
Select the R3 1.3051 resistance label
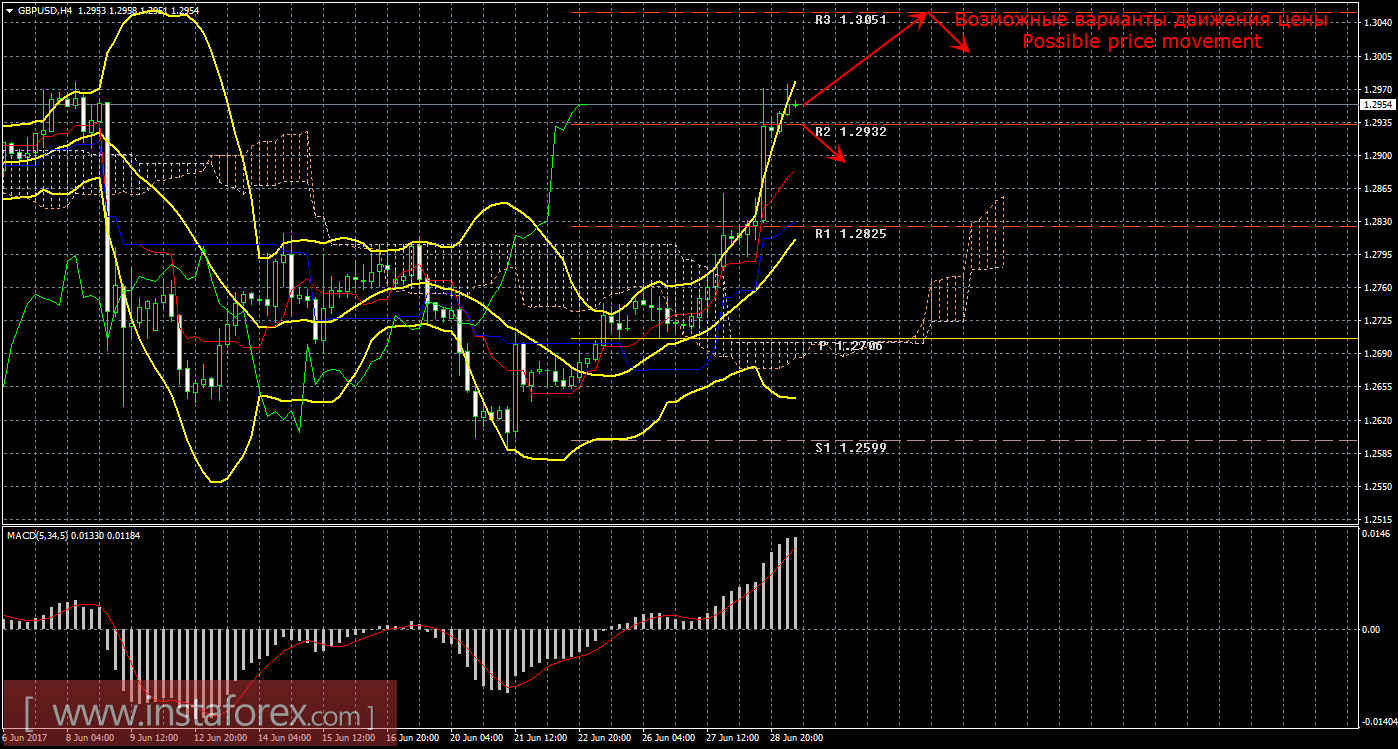[x=850, y=19]
